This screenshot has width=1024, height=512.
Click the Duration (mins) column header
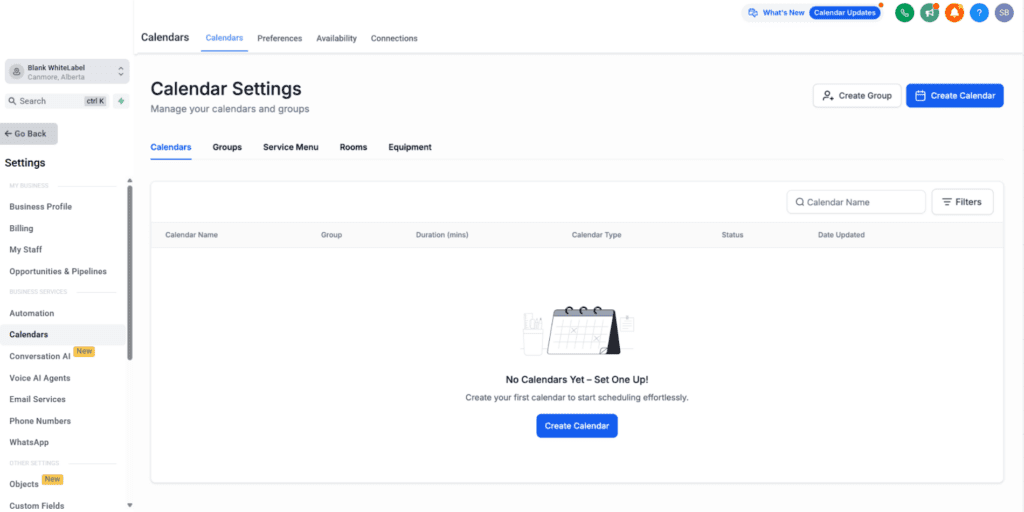pos(442,235)
